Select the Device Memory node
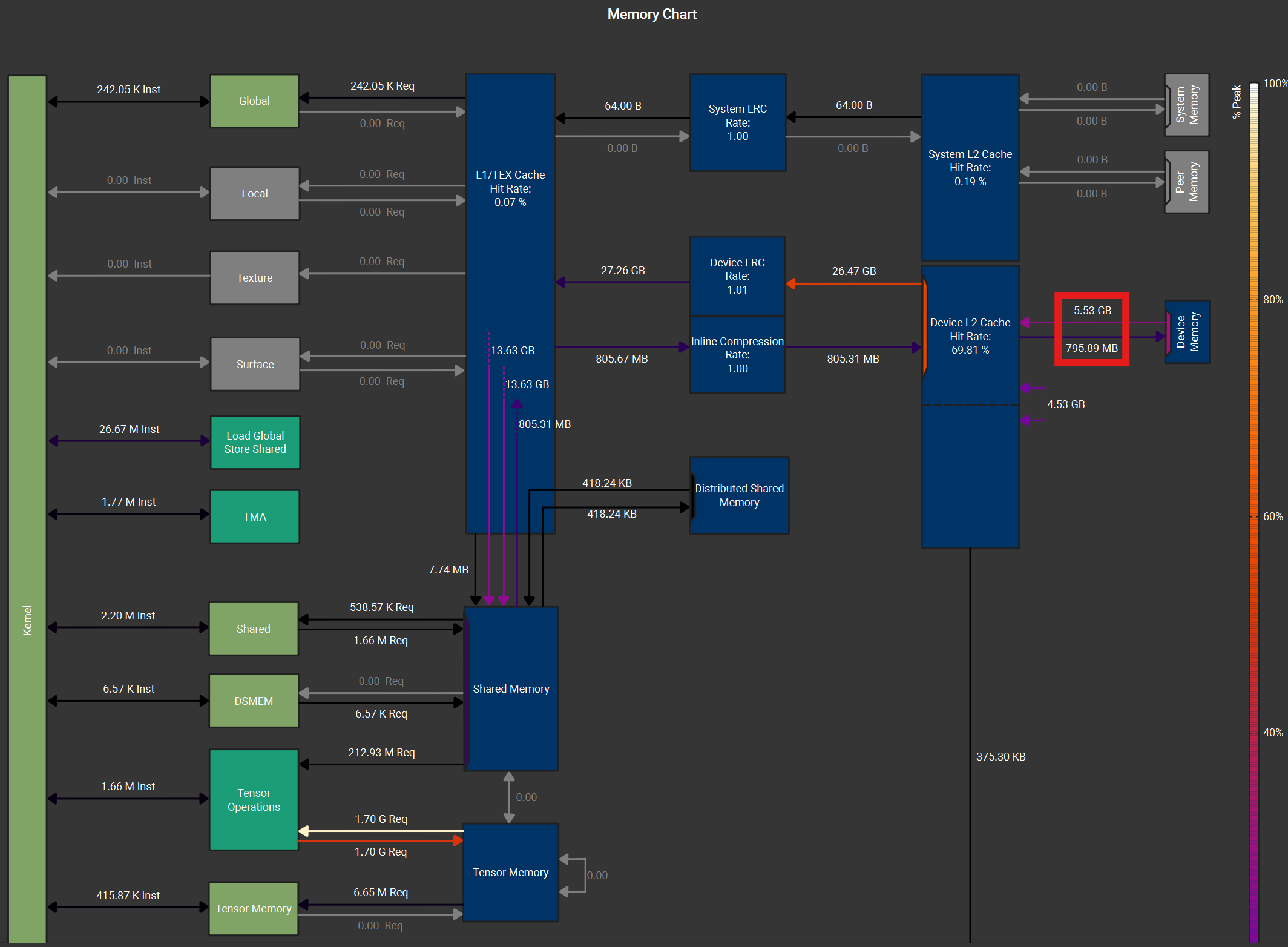The image size is (1288, 947). tap(1187, 332)
